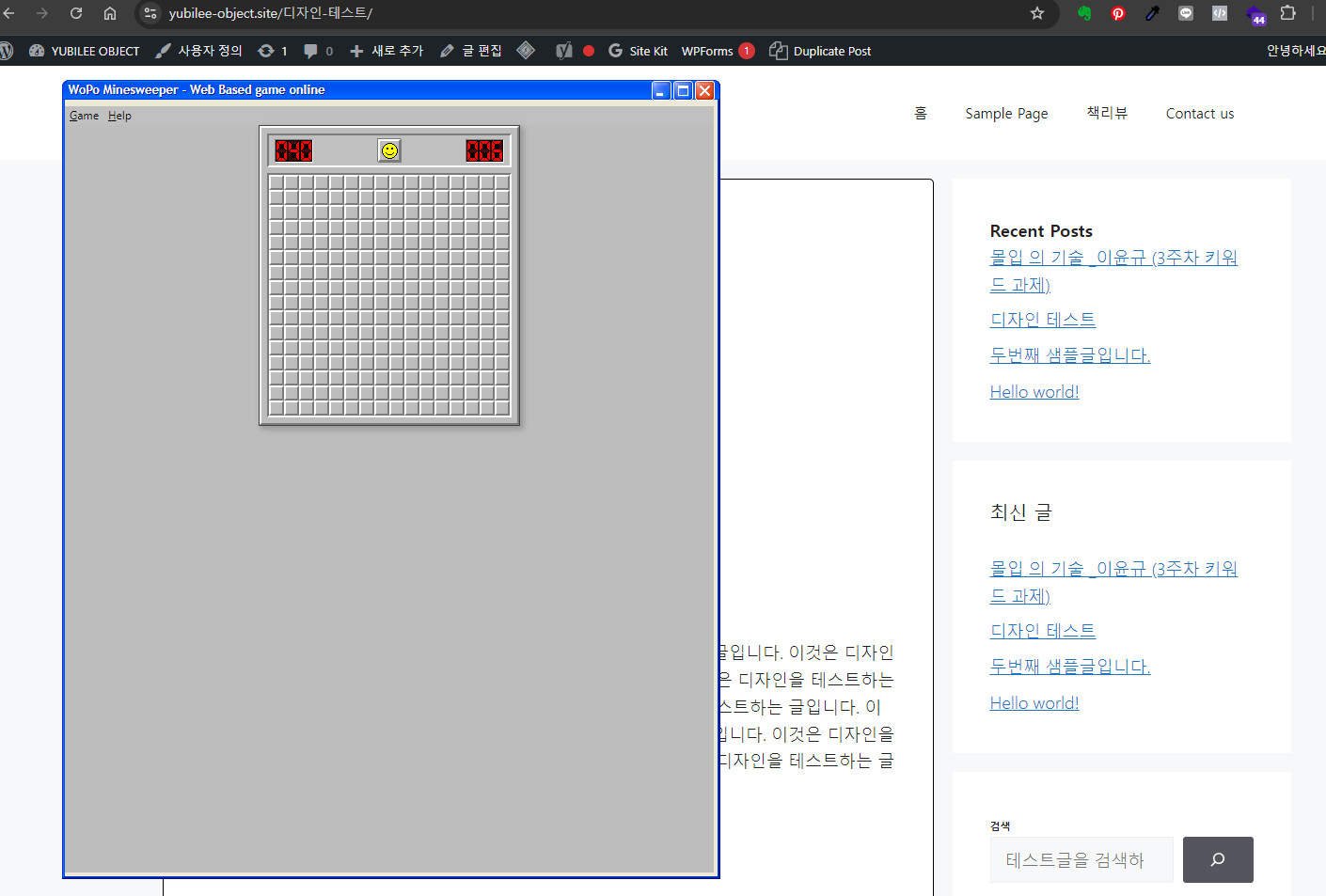Open Sample Page from navigation
Viewport: 1326px width, 896px height.
[x=1006, y=113]
